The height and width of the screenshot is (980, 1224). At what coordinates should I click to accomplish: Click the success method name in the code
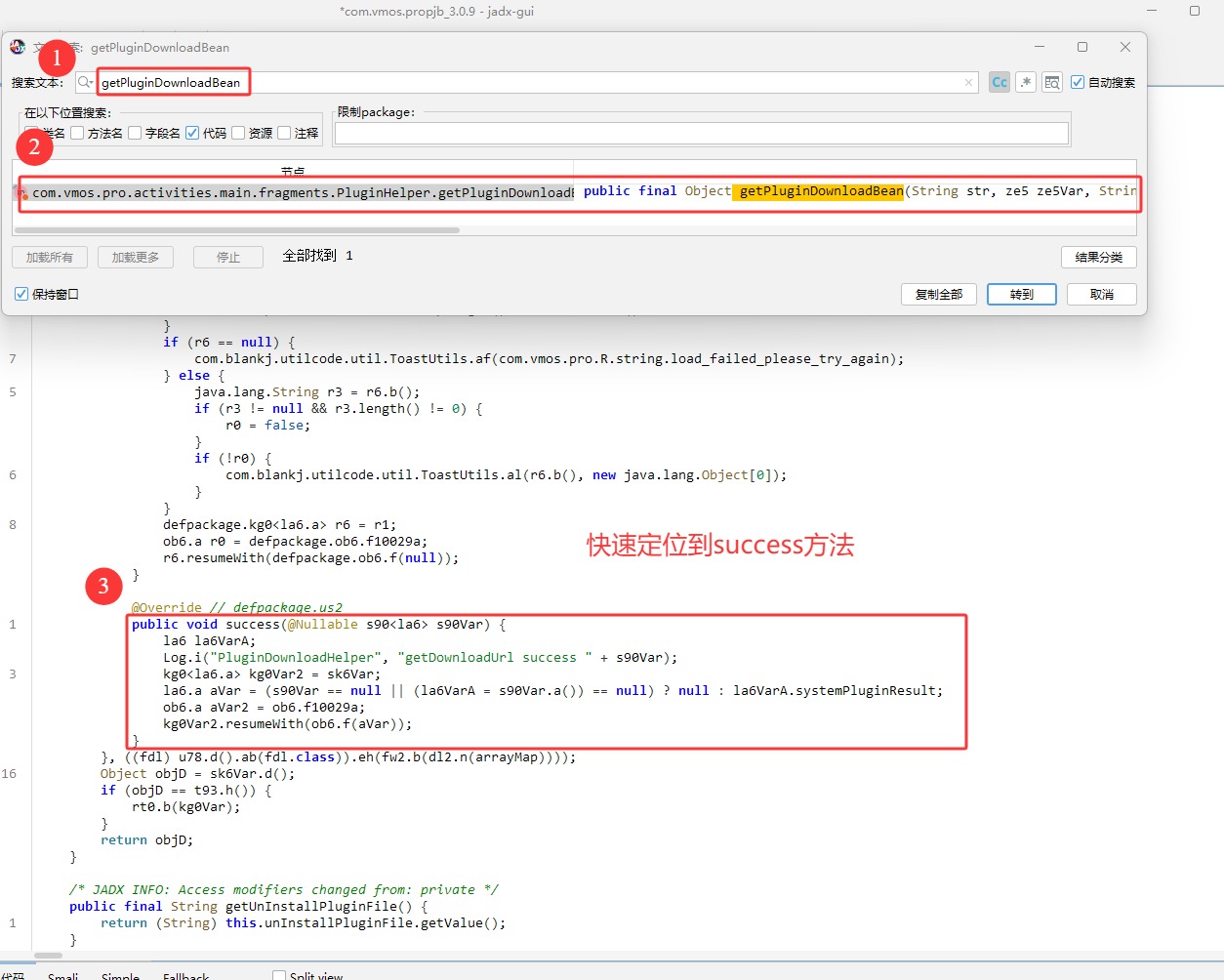(x=253, y=624)
